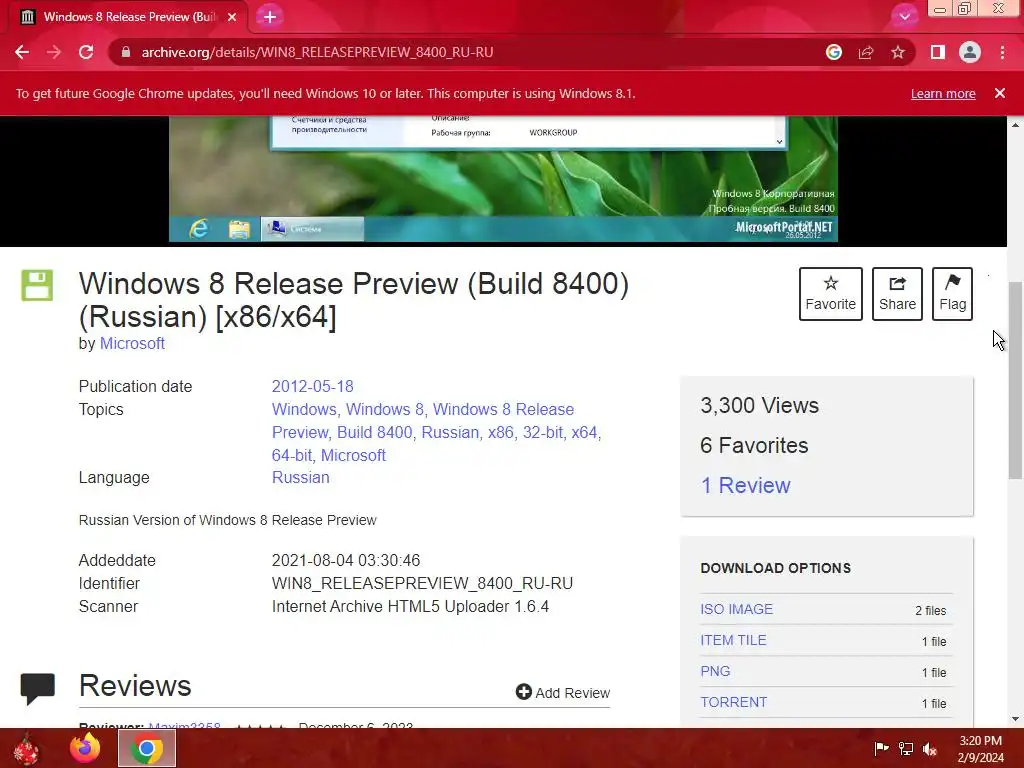This screenshot has height=768, width=1024.
Task: Click the green floppy disk software icon
Action: click(37, 285)
